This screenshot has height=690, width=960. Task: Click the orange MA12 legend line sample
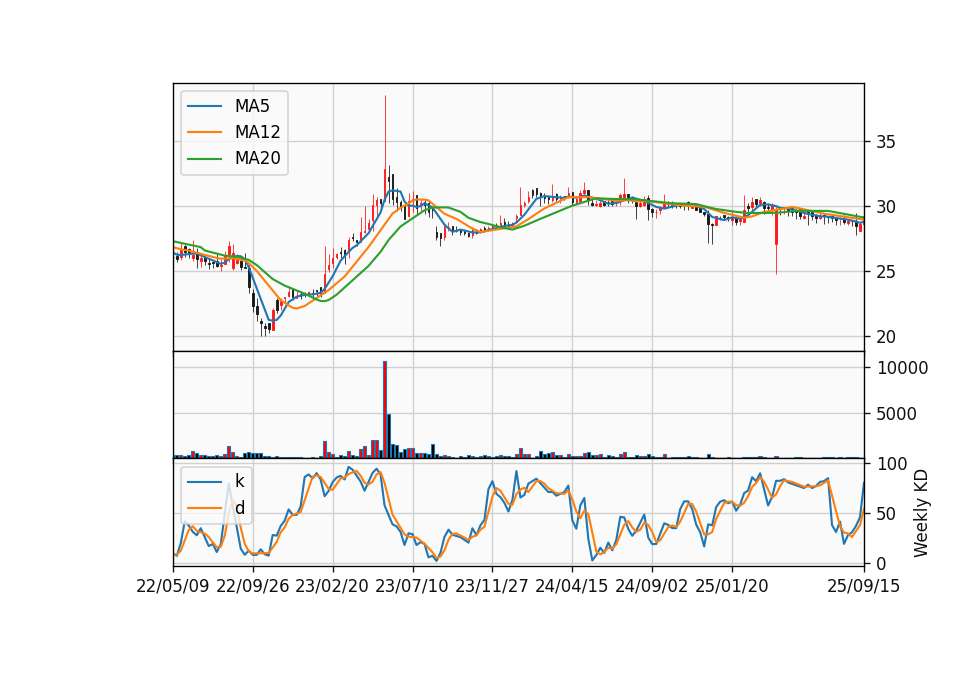[204, 132]
